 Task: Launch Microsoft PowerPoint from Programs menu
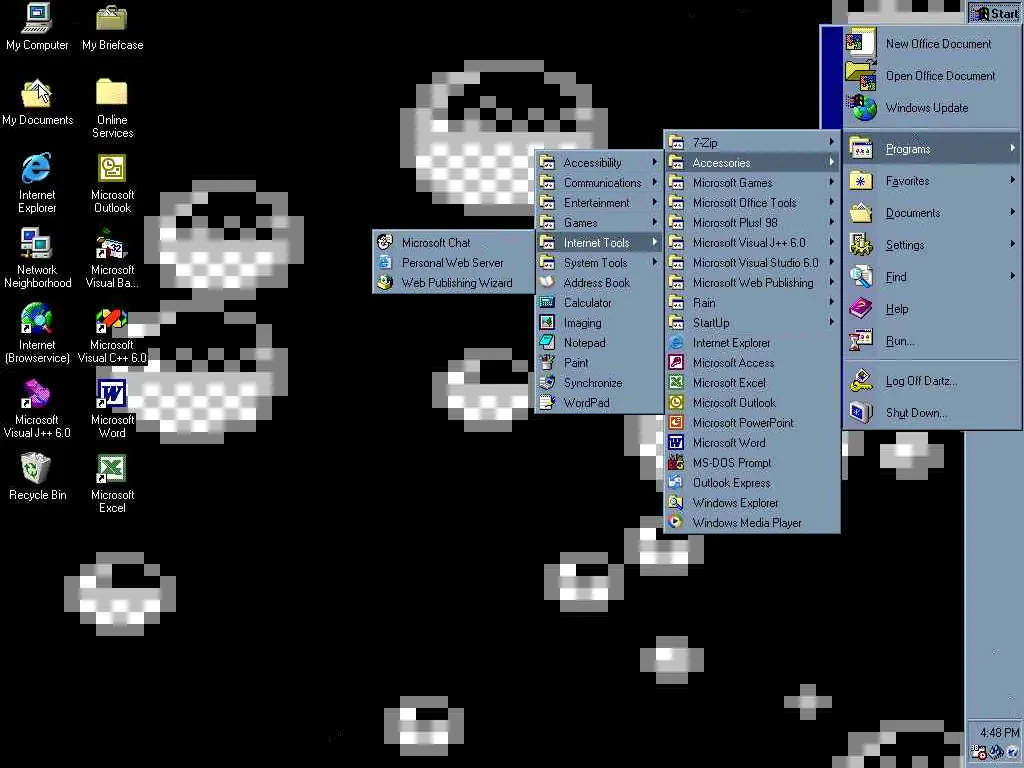[x=752, y=423]
